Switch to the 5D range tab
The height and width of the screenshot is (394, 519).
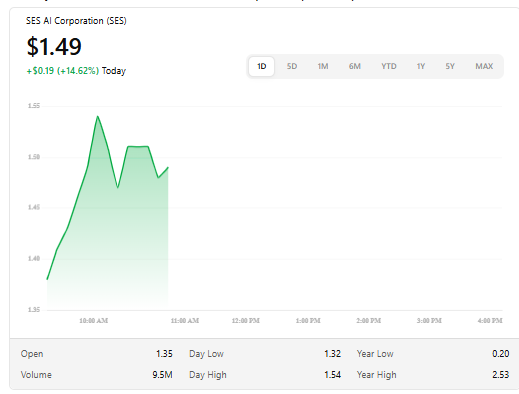[x=292, y=66]
